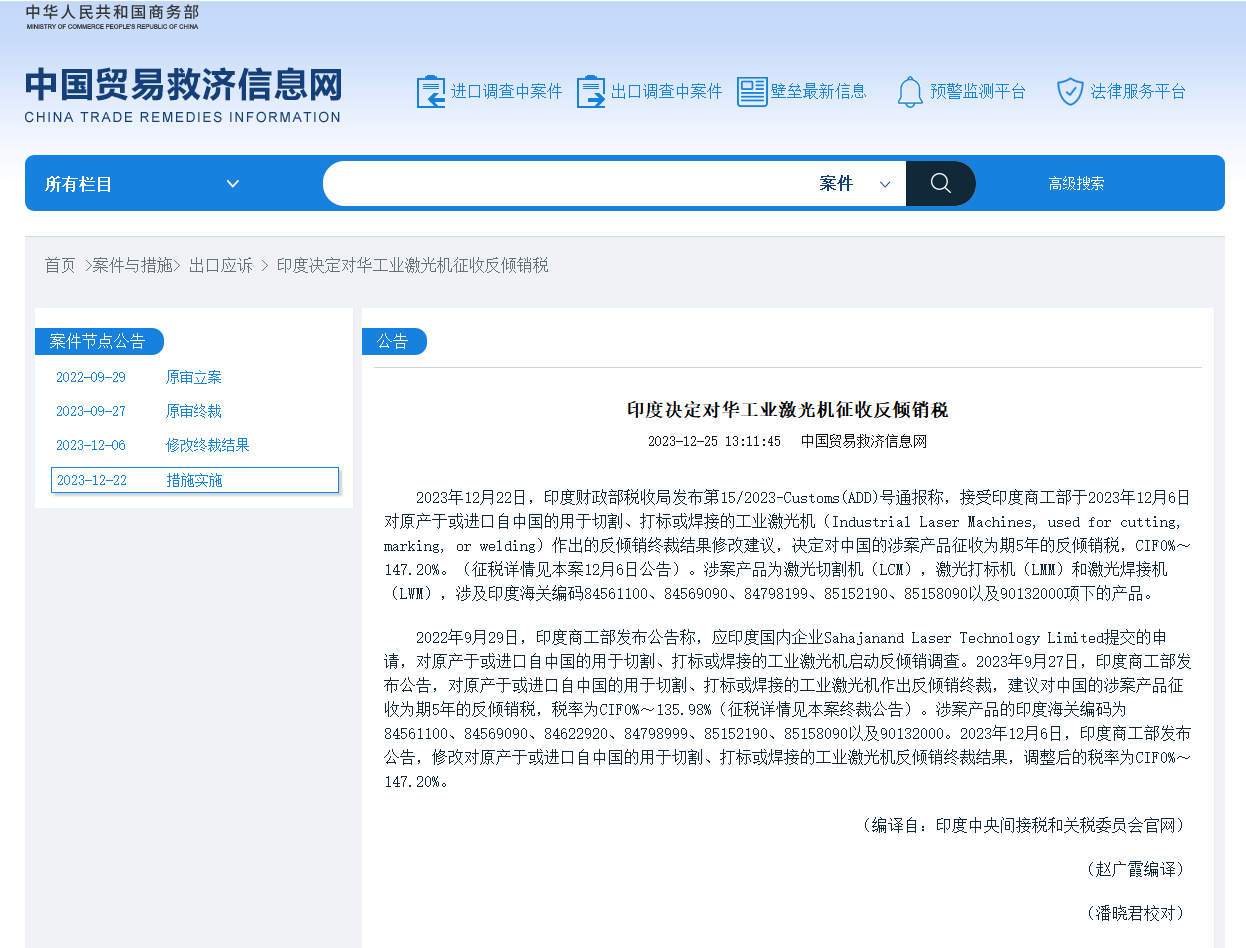Open 措施实施 case node
Image resolution: width=1246 pixels, height=948 pixels.
(194, 480)
